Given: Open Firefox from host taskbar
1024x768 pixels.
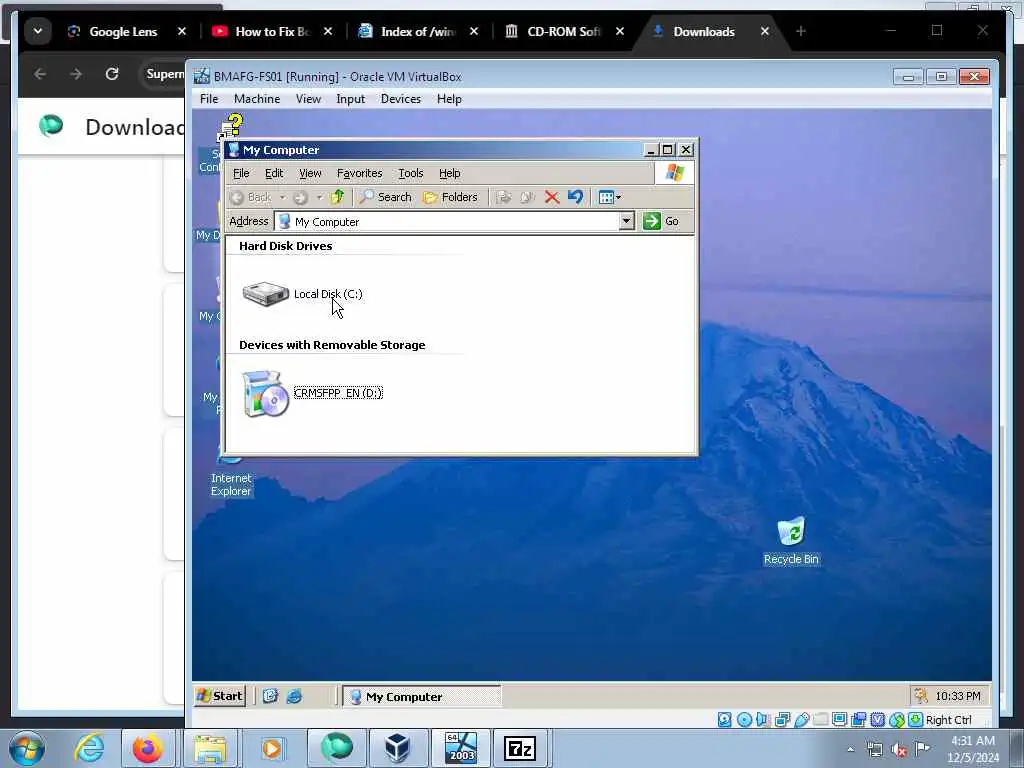Looking at the screenshot, I should (x=148, y=748).
